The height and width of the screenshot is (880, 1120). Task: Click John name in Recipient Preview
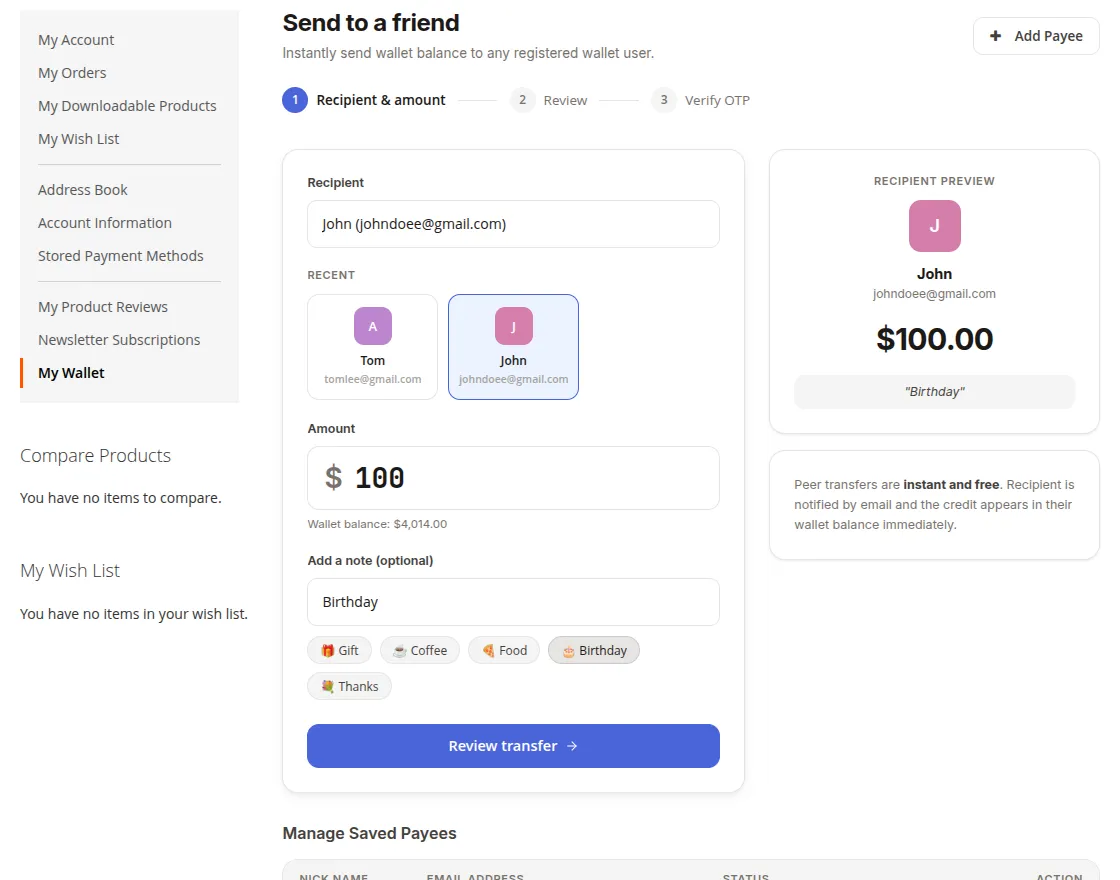click(x=934, y=274)
